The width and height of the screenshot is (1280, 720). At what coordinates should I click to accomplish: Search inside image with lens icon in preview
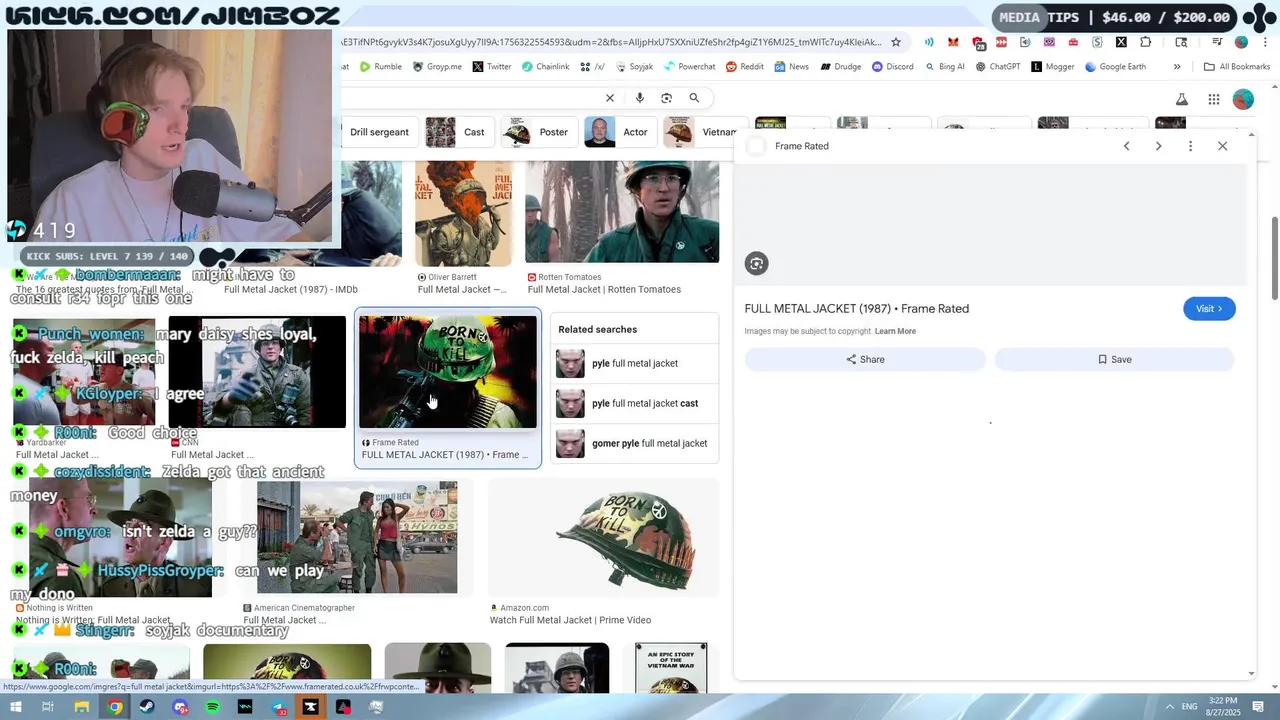click(756, 264)
